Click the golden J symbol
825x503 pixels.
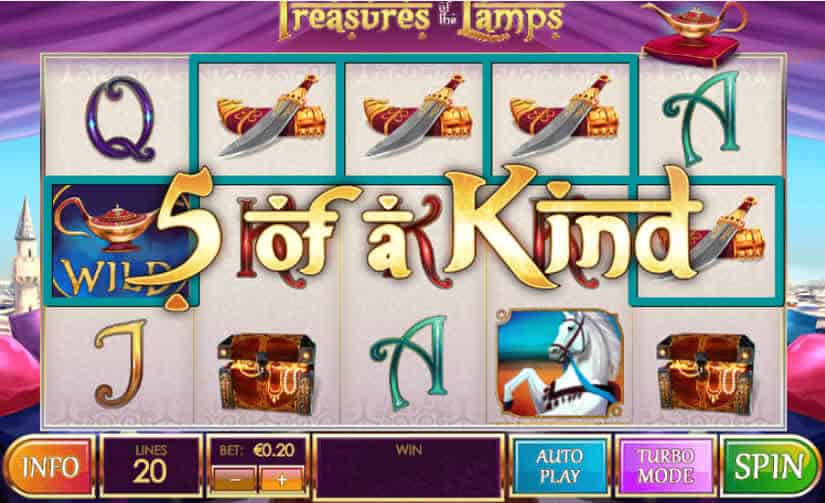click(x=120, y=363)
